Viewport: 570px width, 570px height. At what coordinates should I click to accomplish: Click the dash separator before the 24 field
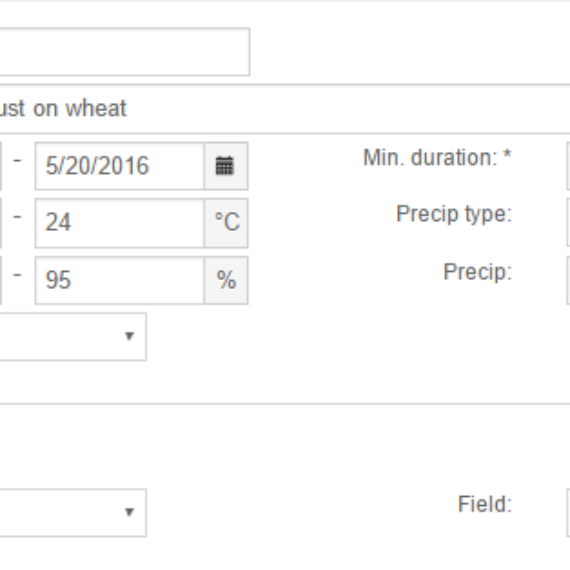(17, 217)
